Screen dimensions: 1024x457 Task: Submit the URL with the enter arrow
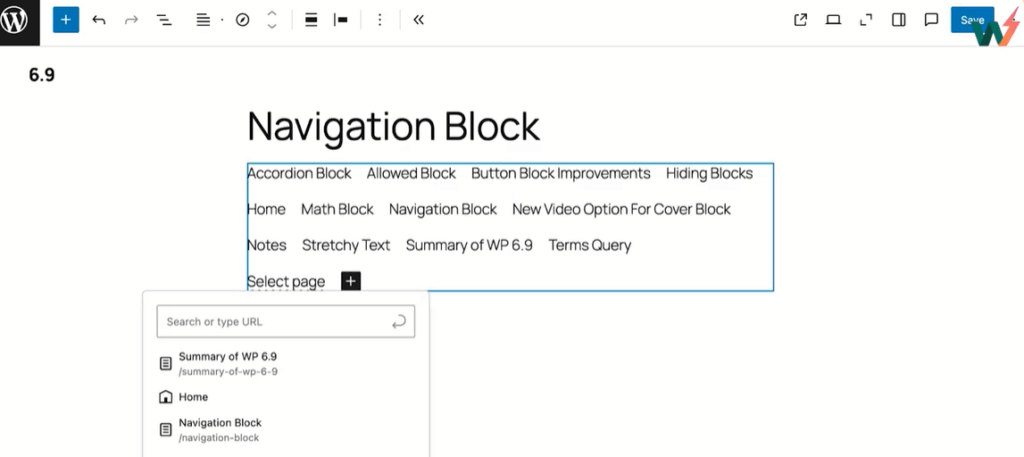(398, 321)
